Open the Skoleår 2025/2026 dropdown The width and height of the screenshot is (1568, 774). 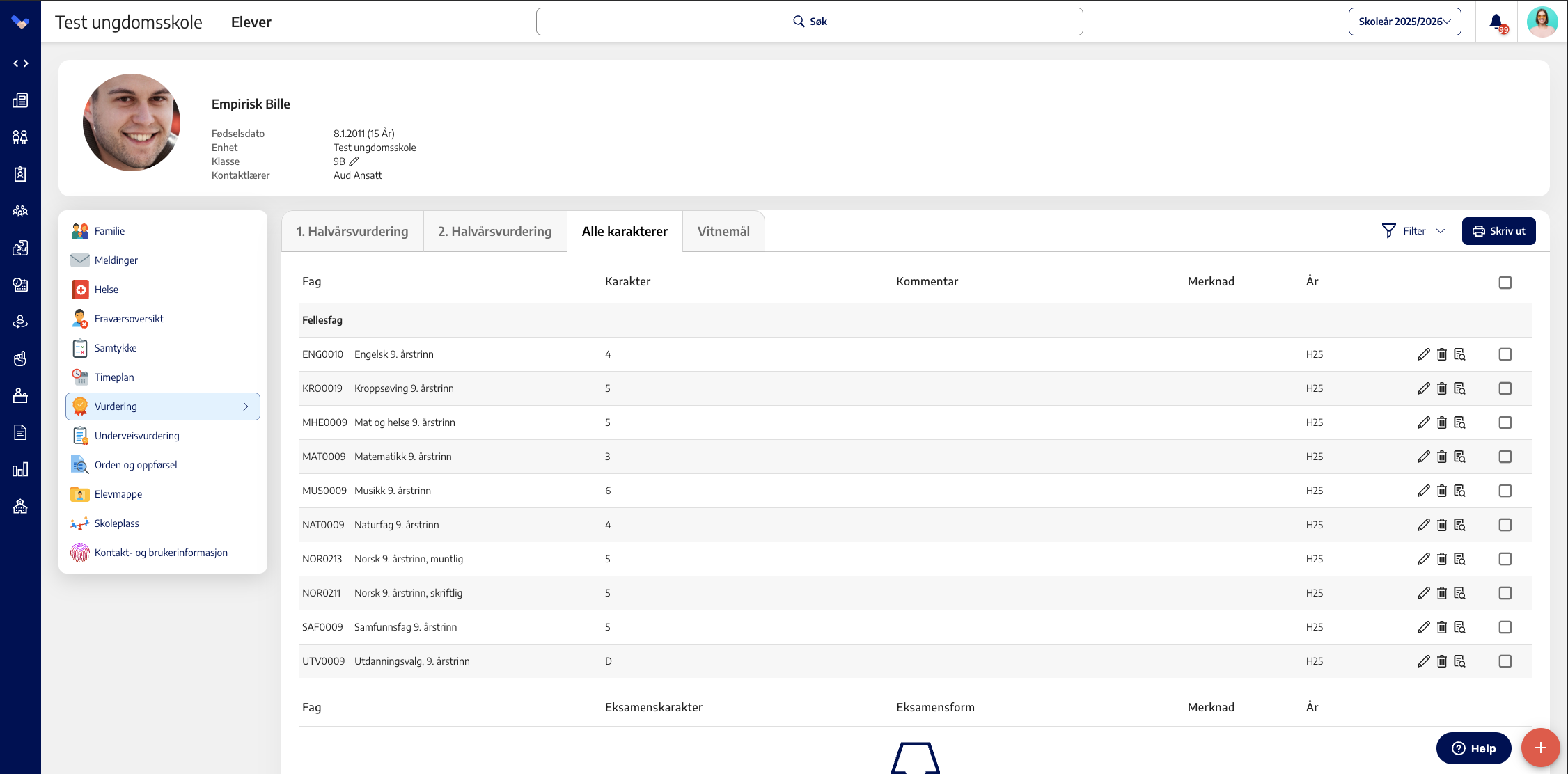point(1404,22)
